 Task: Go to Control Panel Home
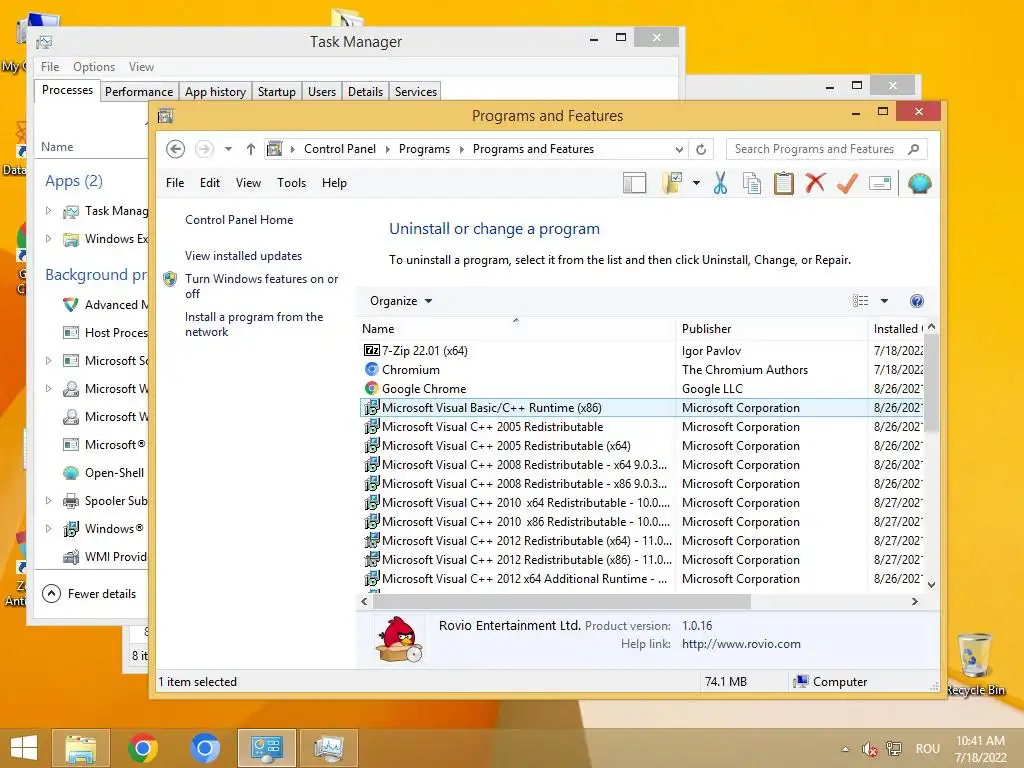tap(239, 220)
